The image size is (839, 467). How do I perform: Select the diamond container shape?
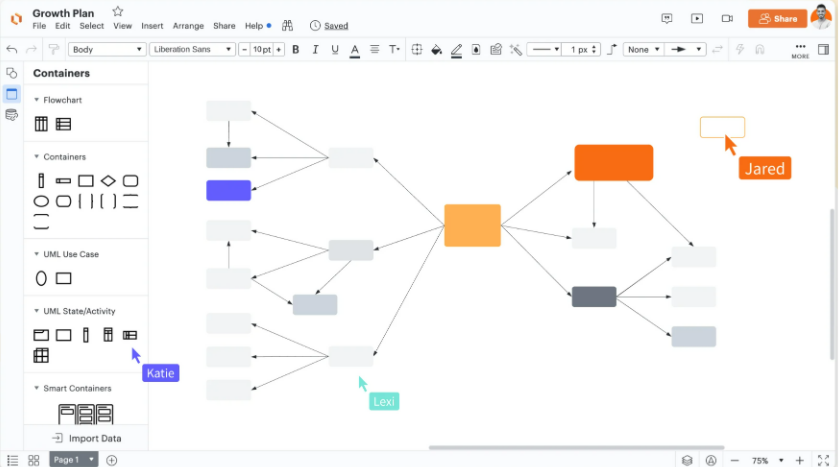pyautogui.click(x=108, y=181)
